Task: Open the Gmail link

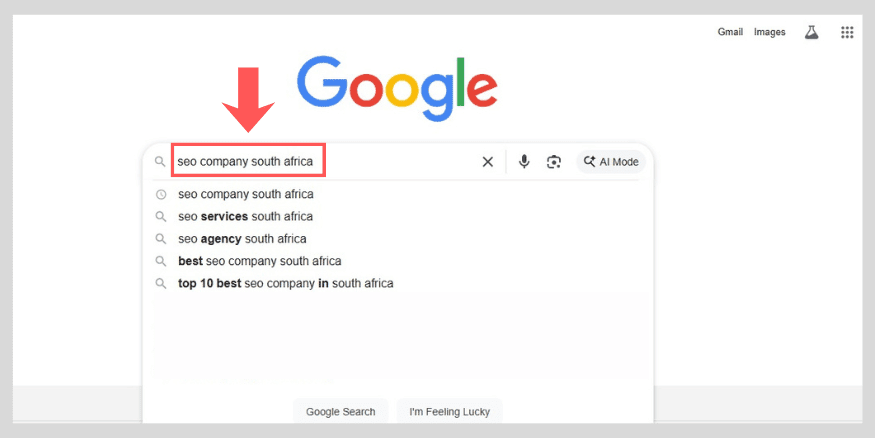Action: [730, 32]
